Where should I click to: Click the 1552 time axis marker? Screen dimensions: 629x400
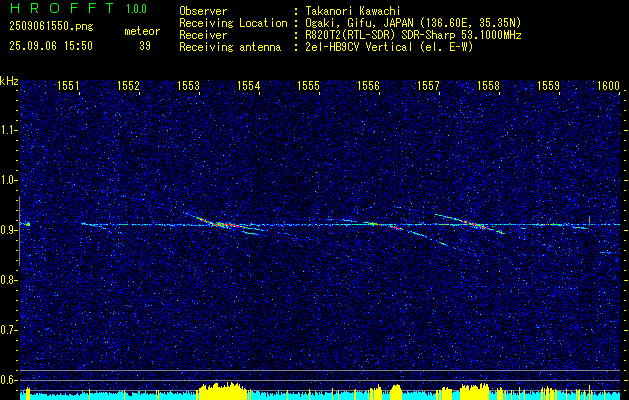point(128,85)
